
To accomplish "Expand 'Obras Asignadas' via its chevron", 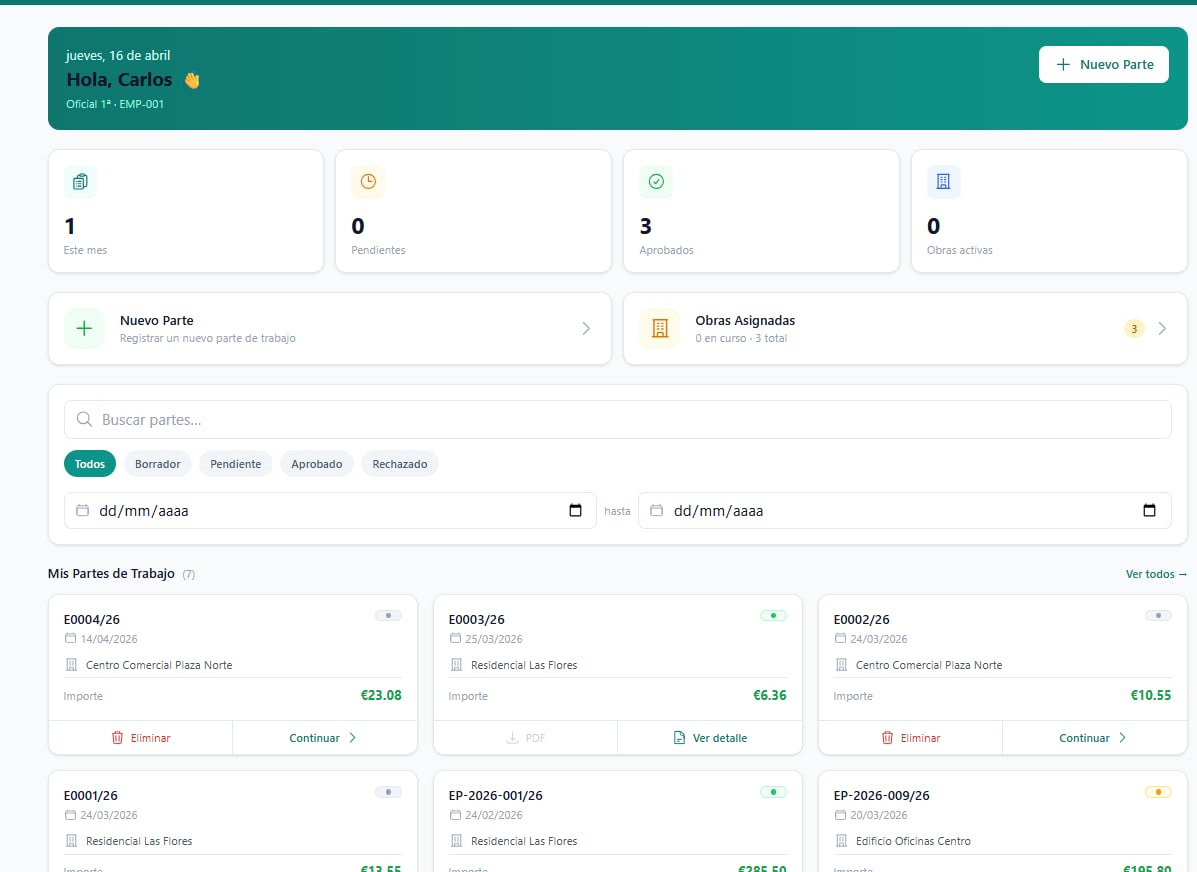I will [1162, 328].
